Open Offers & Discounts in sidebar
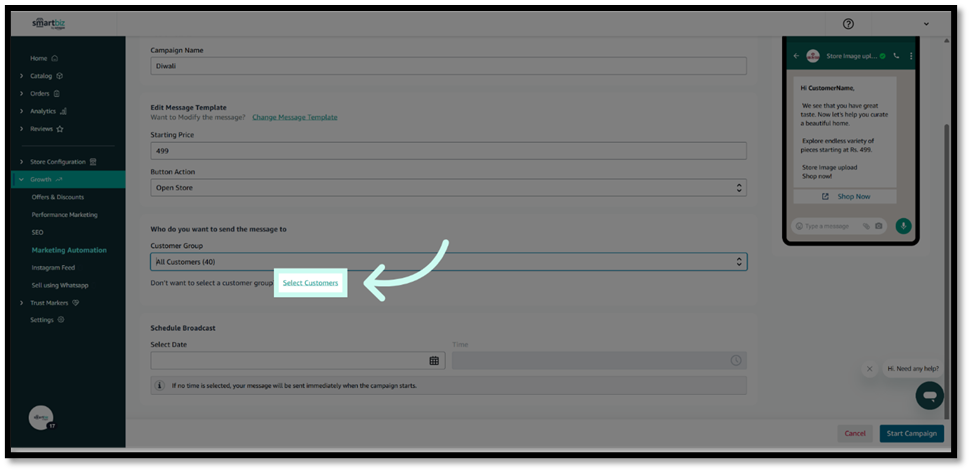This screenshot has width=970, height=471. pos(58,197)
